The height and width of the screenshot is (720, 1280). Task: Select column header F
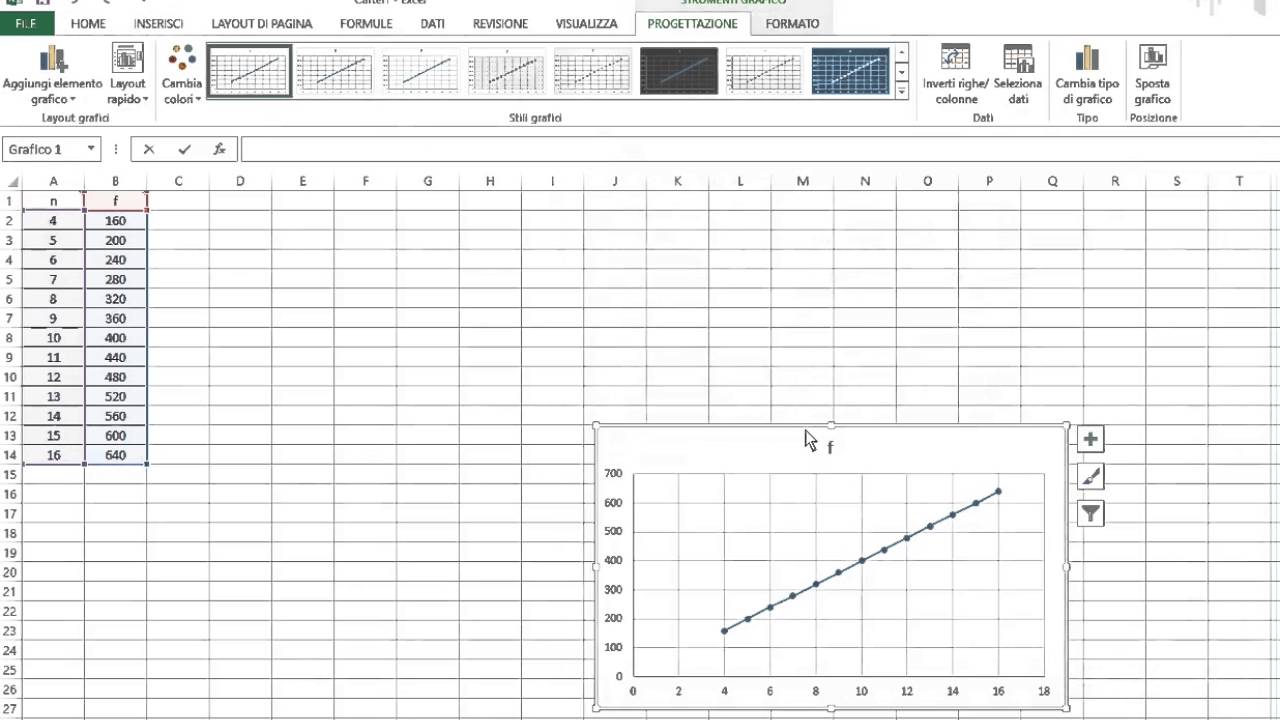[x=365, y=181]
